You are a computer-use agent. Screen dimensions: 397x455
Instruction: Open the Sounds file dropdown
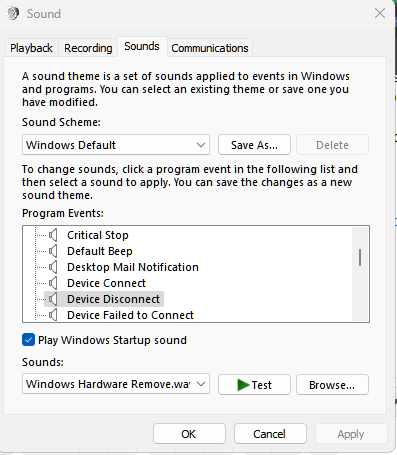[x=116, y=384]
